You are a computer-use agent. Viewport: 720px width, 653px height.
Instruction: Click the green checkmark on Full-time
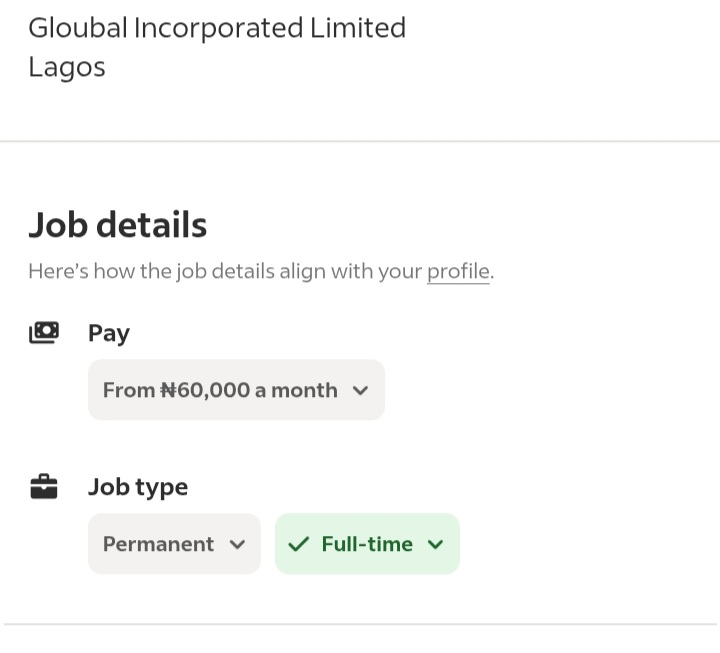coord(298,544)
